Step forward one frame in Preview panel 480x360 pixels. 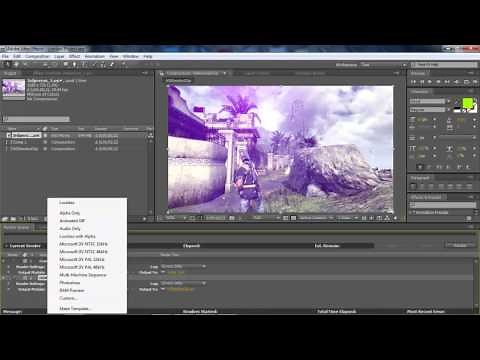(x=439, y=82)
